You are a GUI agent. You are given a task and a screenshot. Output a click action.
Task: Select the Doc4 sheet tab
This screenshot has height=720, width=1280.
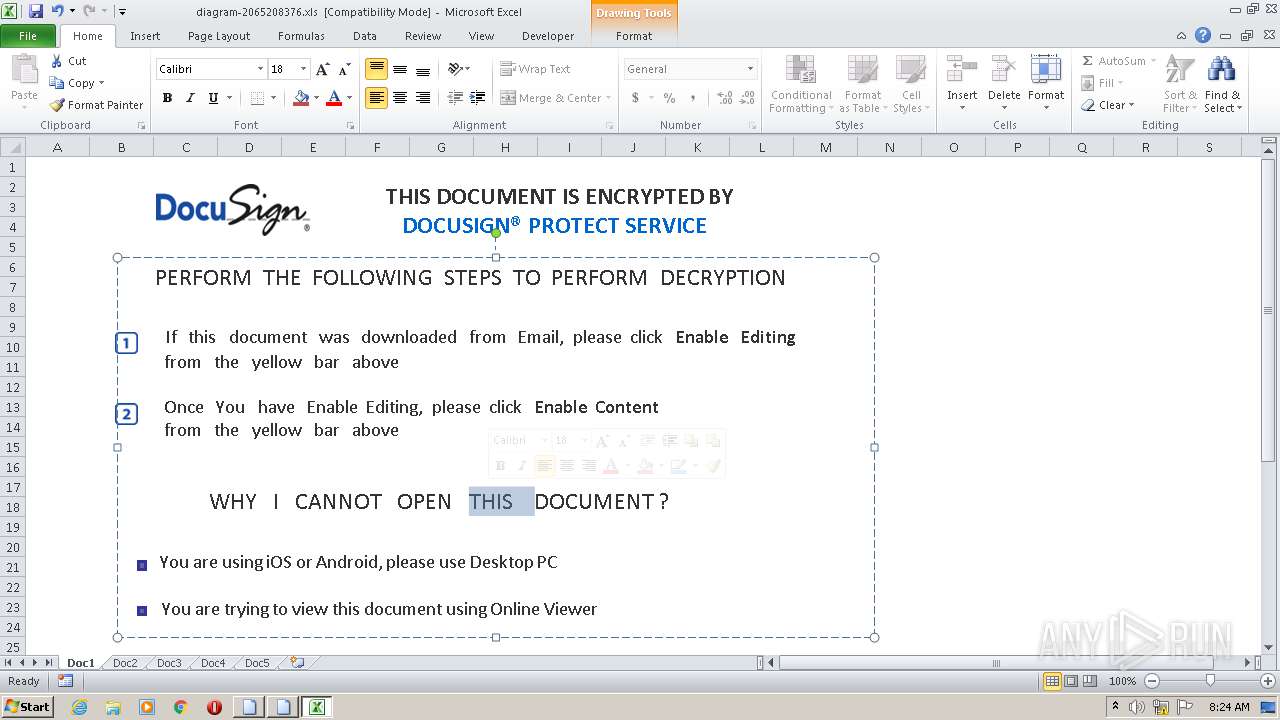coord(213,663)
